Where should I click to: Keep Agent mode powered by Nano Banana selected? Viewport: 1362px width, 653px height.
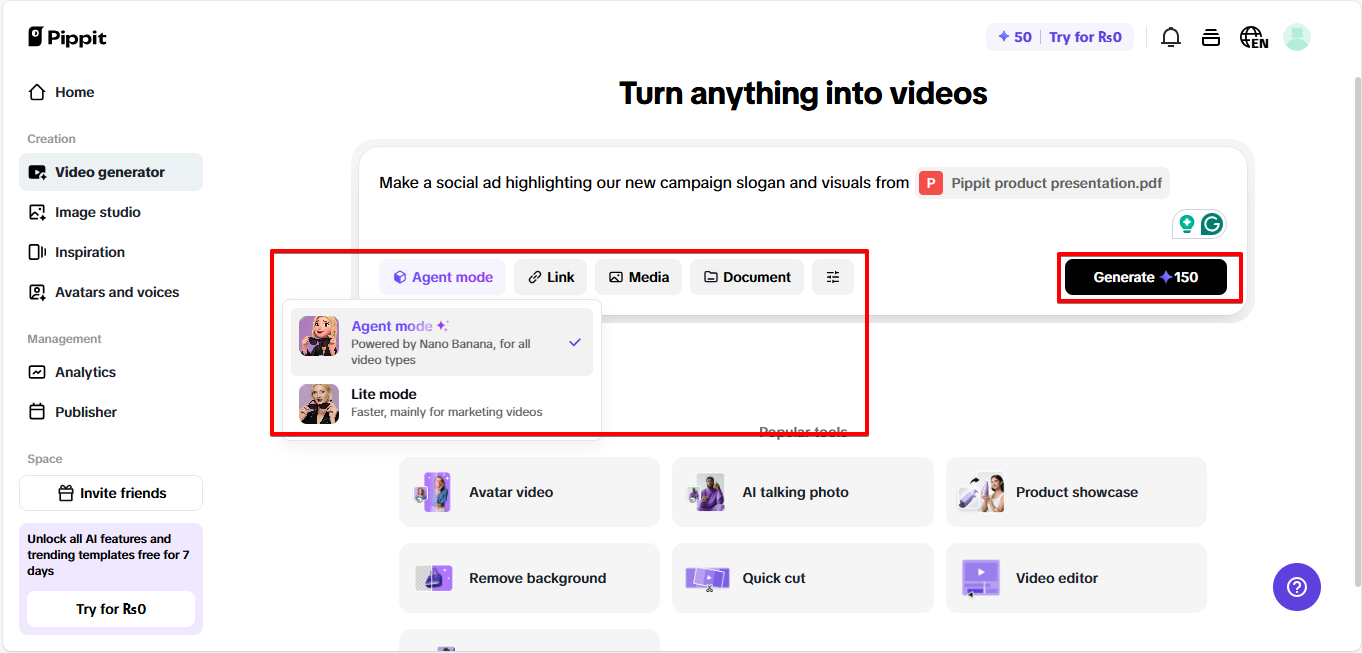point(441,341)
